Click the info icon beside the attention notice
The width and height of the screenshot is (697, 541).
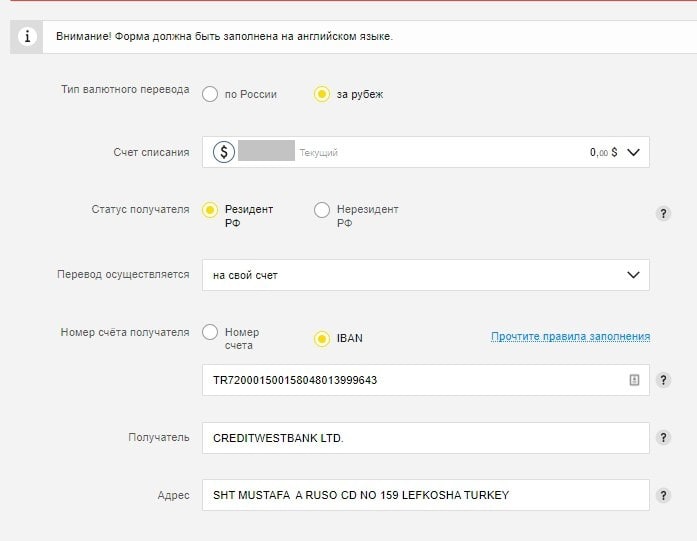tap(28, 37)
